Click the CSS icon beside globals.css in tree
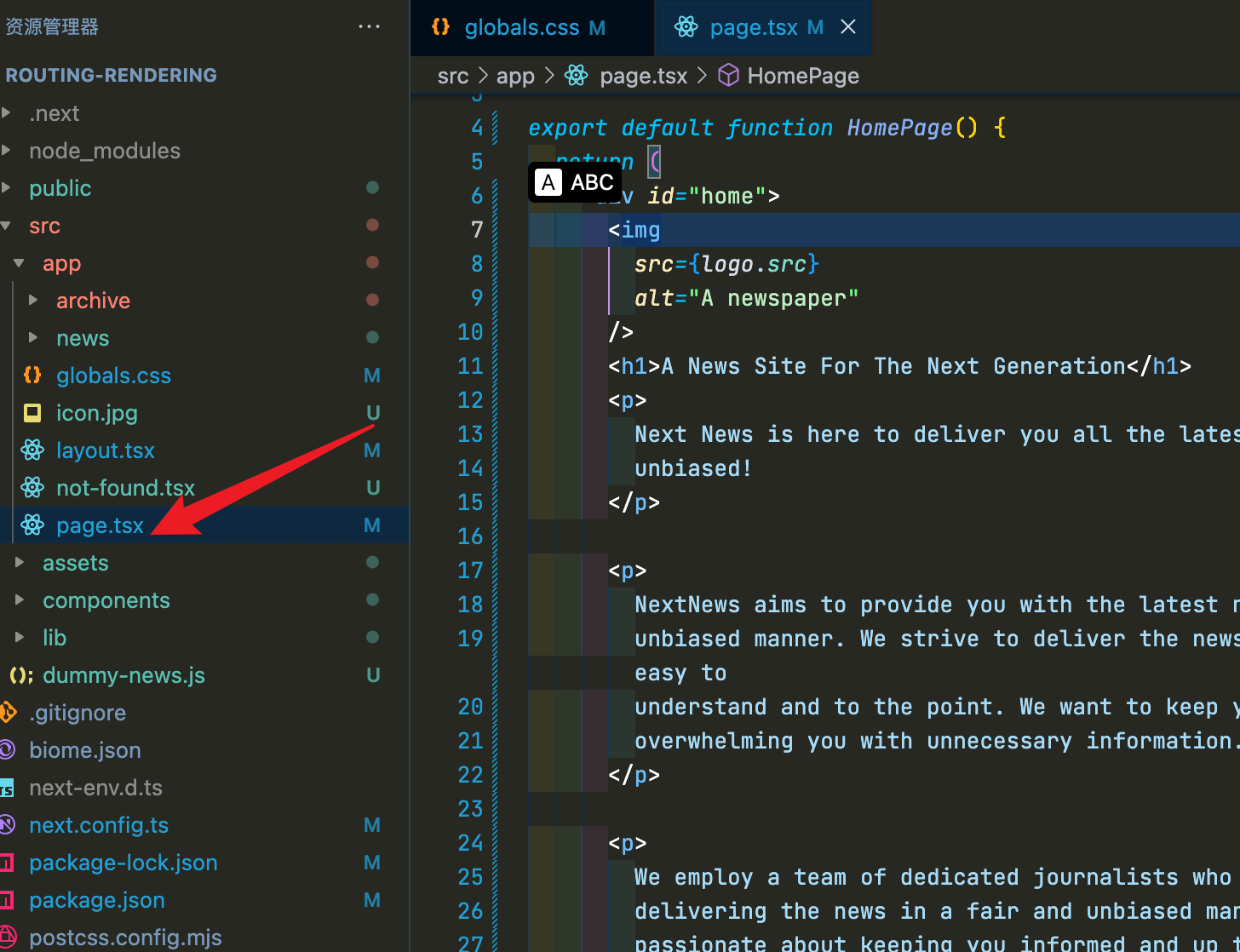The height and width of the screenshot is (952, 1240). tap(32, 376)
